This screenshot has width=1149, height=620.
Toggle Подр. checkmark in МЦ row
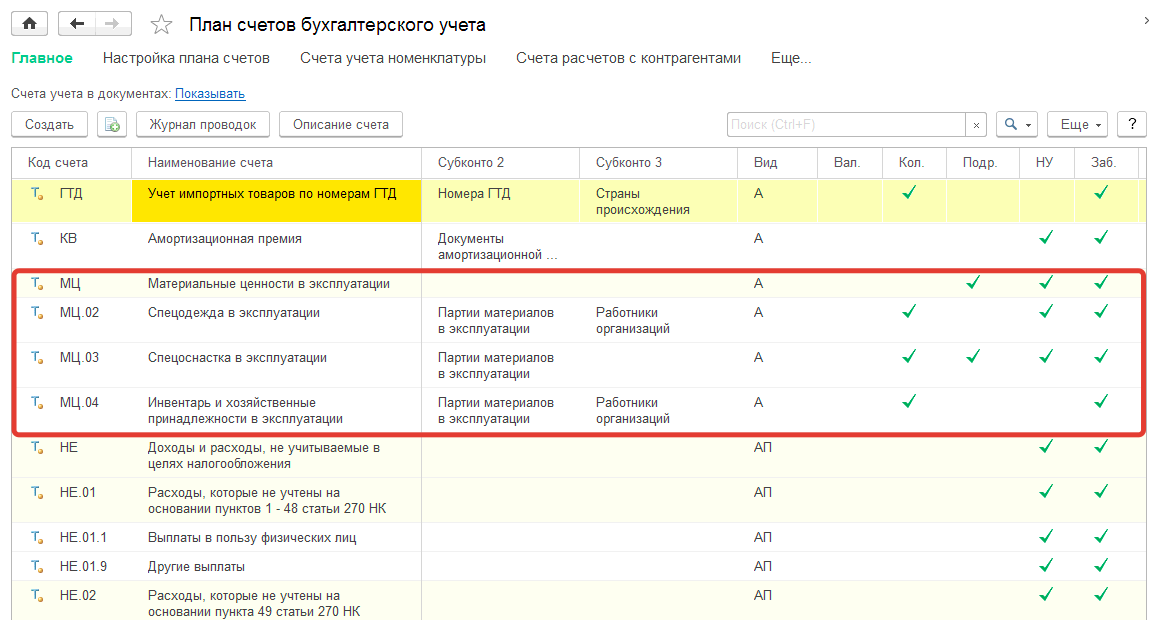pyautogui.click(x=973, y=282)
